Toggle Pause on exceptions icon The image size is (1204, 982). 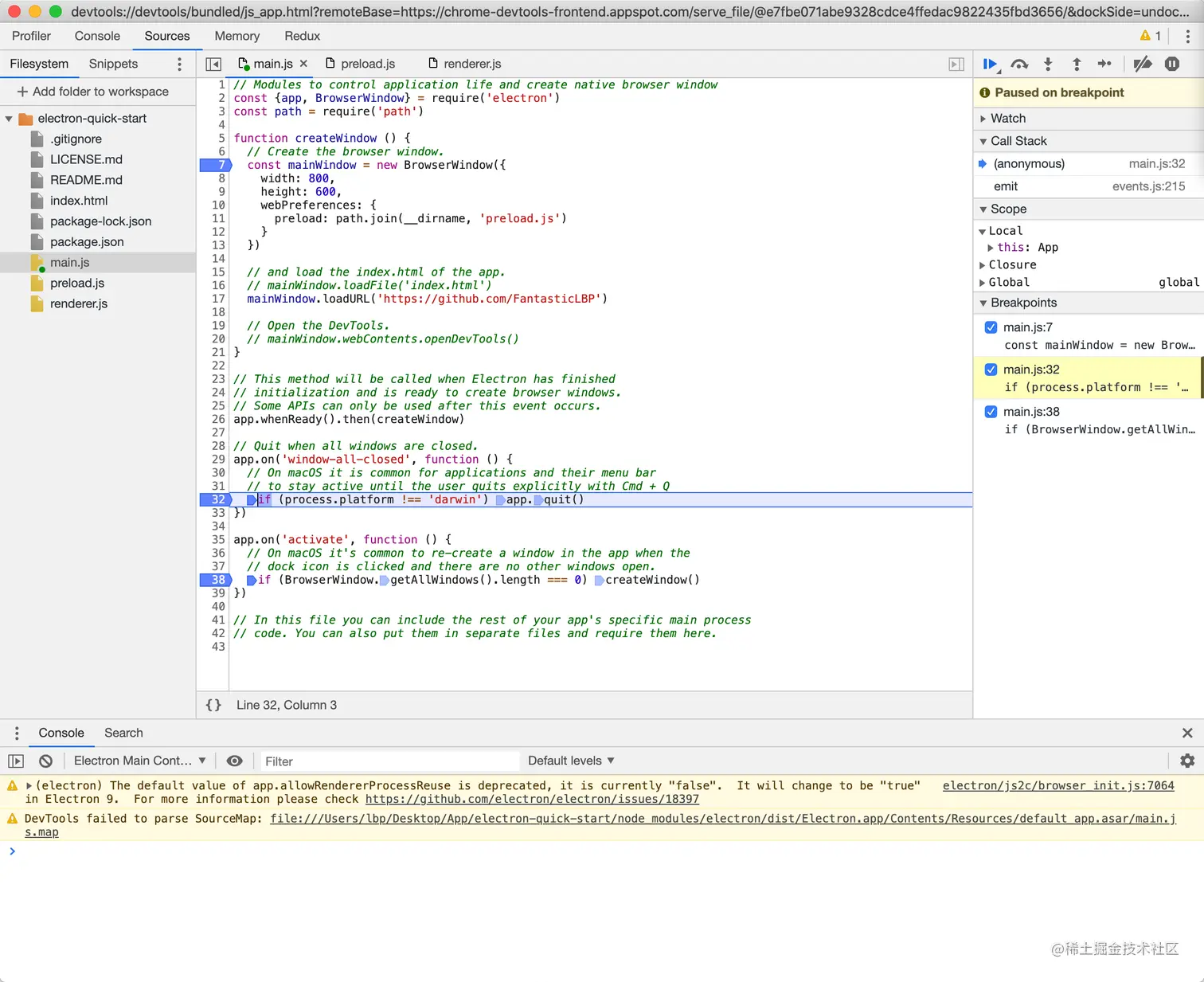(1172, 65)
